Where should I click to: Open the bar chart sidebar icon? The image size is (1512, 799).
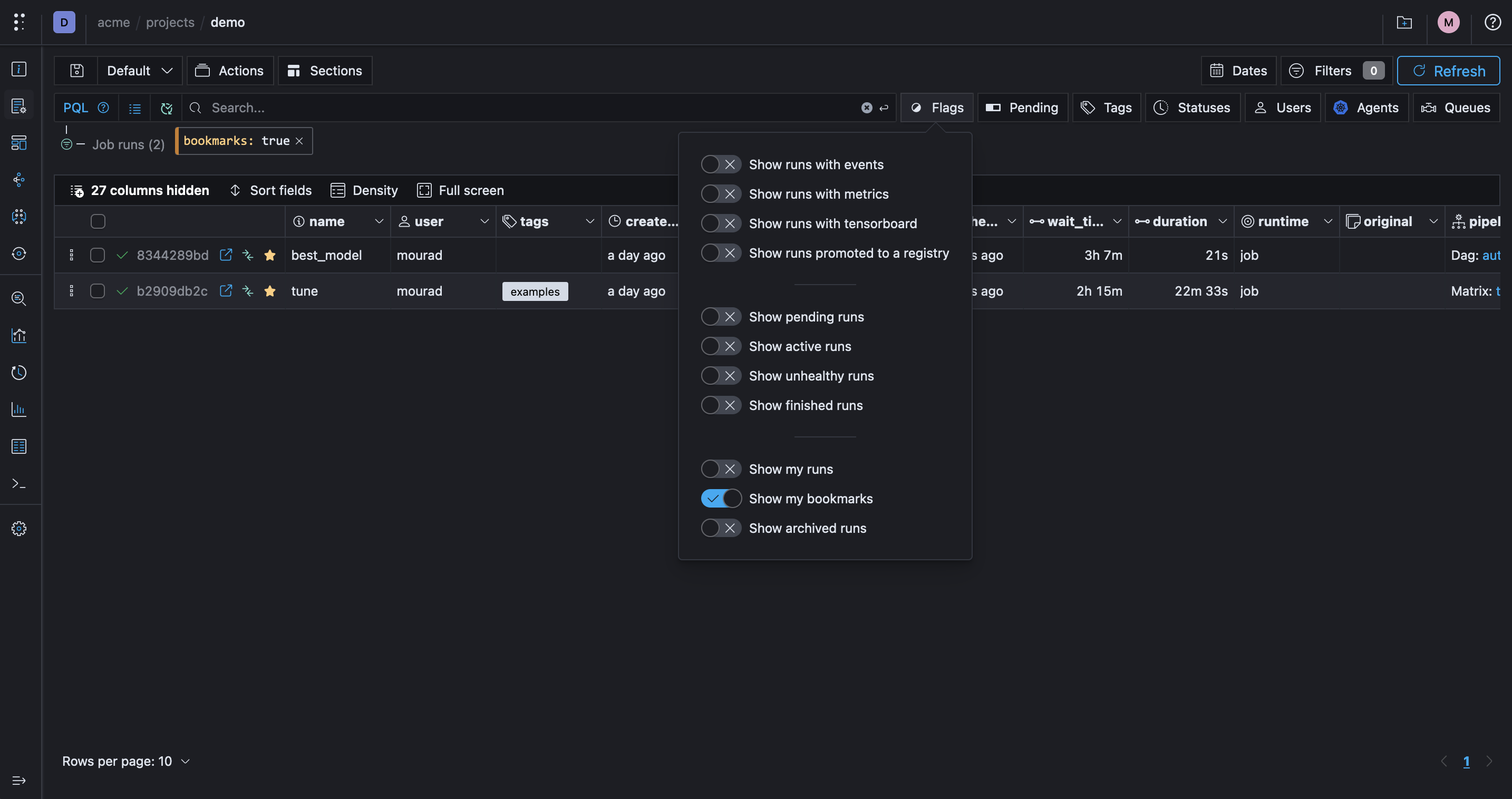19,410
